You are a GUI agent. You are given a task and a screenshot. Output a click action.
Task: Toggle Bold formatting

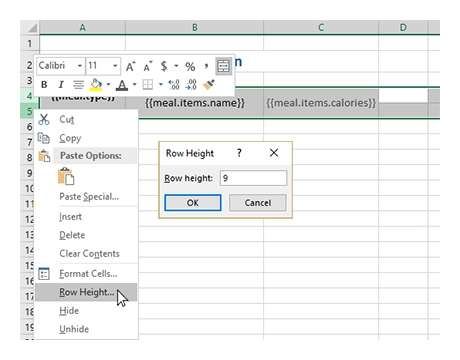[44, 85]
